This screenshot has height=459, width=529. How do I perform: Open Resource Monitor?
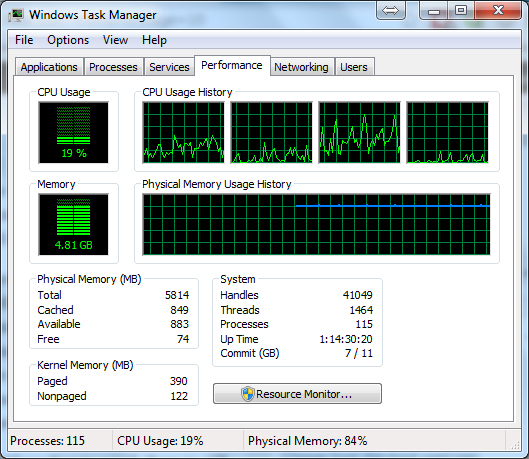pos(298,394)
